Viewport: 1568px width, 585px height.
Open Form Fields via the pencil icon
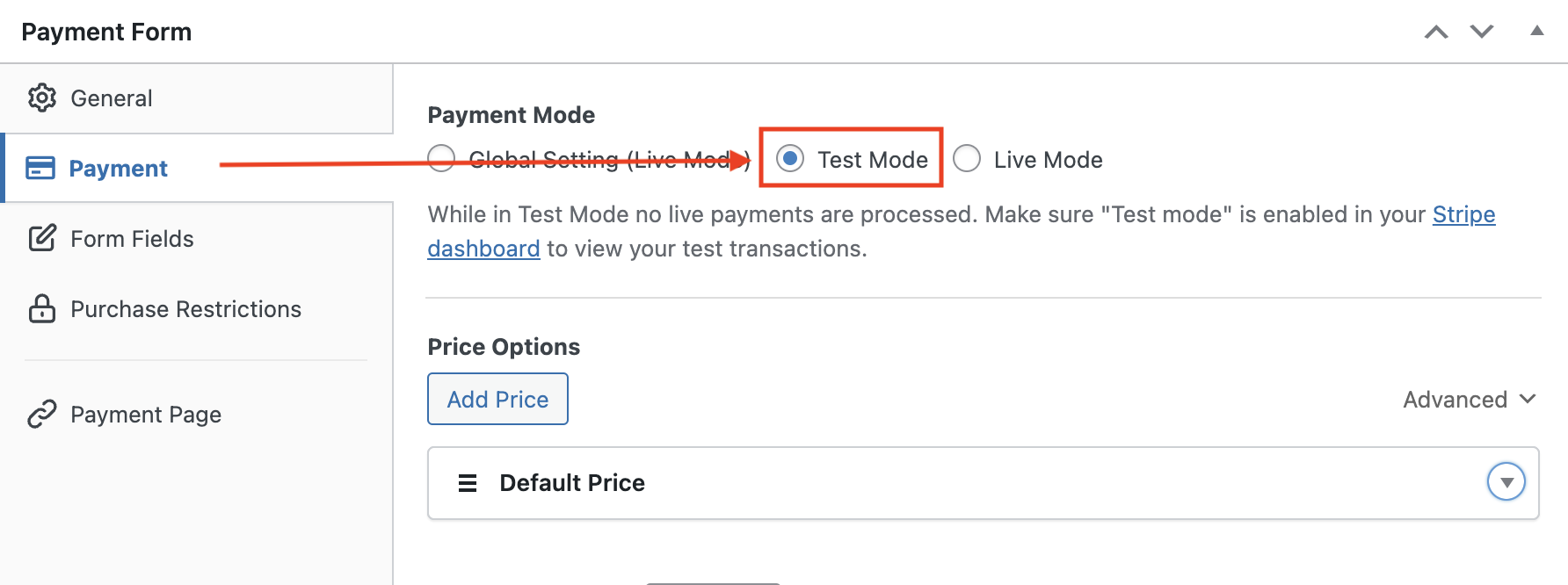(x=41, y=238)
